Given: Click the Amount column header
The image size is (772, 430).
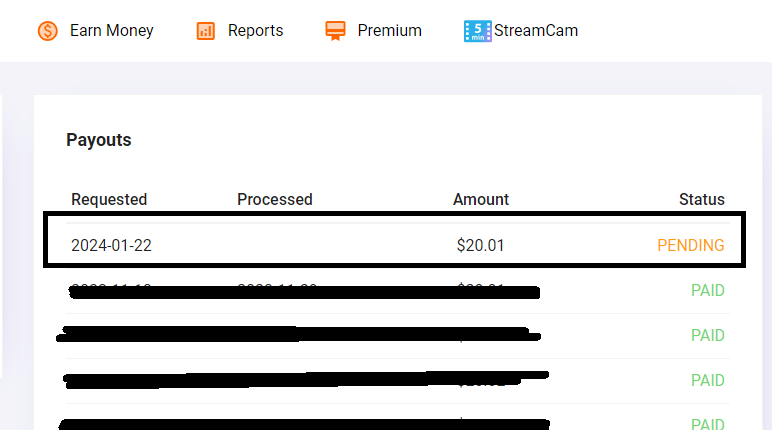Looking at the screenshot, I should pos(481,200).
